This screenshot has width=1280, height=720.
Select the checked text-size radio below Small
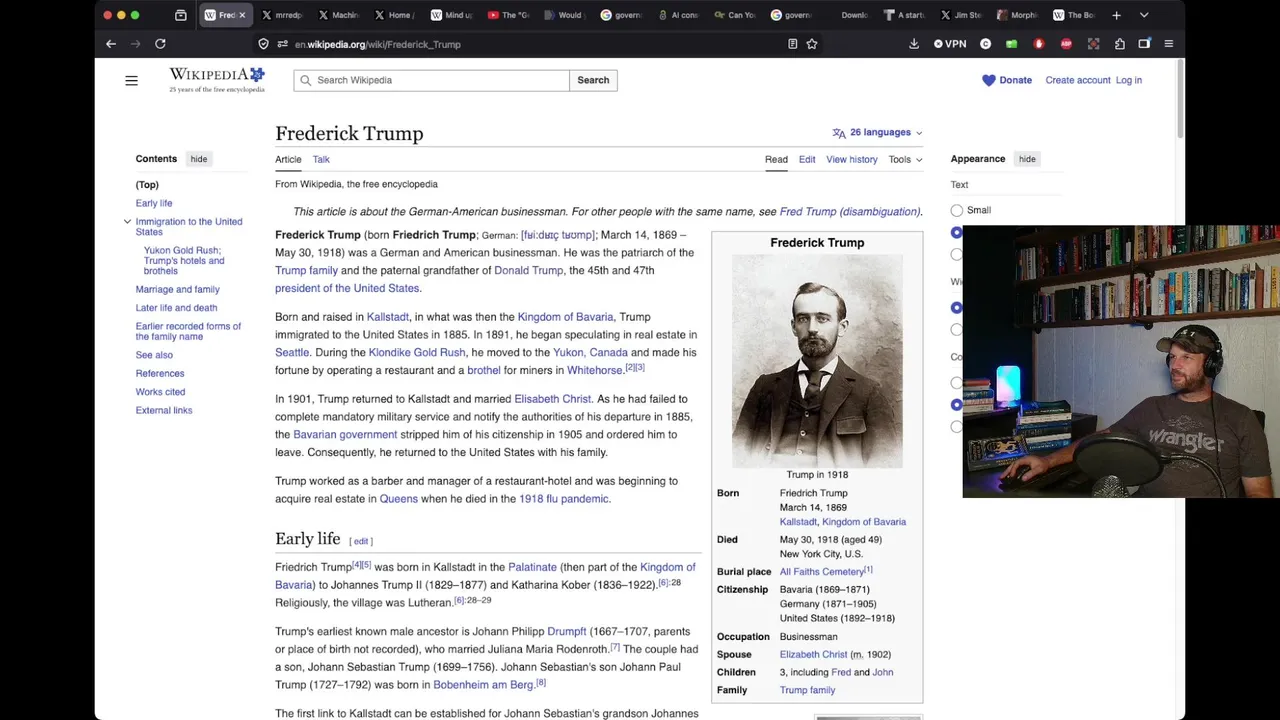coord(957,232)
